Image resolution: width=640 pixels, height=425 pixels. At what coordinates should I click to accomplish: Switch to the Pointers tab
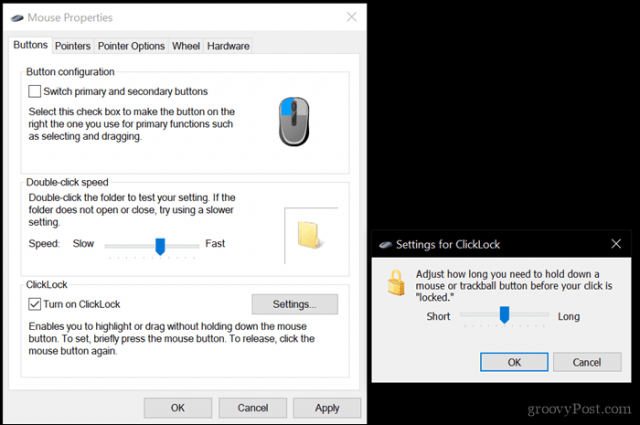click(73, 46)
